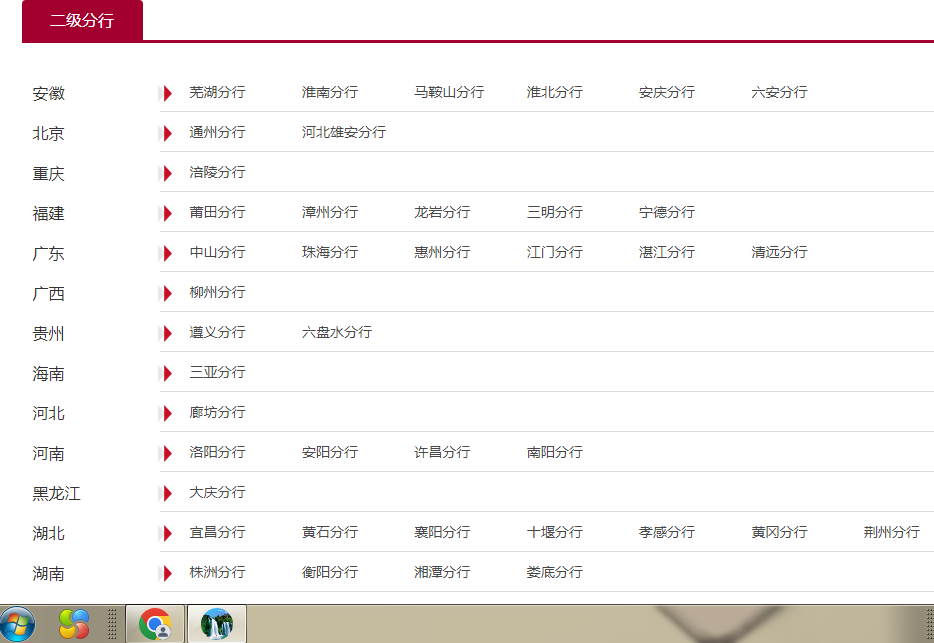Select the 二级分行 tab
The width and height of the screenshot is (934, 643).
coord(82,21)
